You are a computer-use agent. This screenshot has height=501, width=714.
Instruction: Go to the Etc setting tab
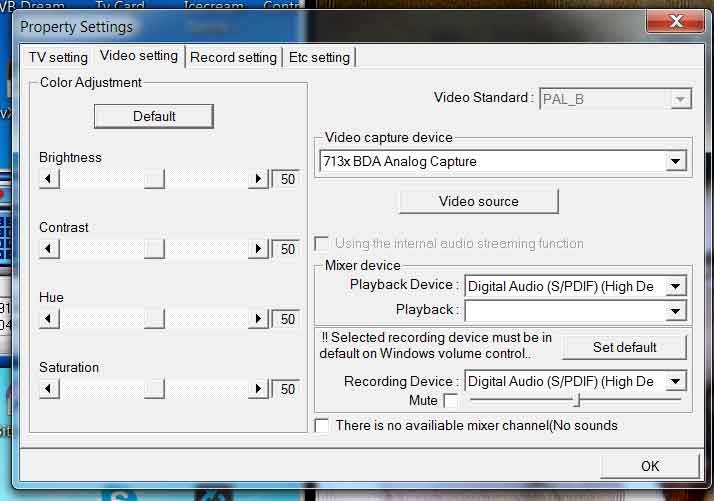point(319,57)
